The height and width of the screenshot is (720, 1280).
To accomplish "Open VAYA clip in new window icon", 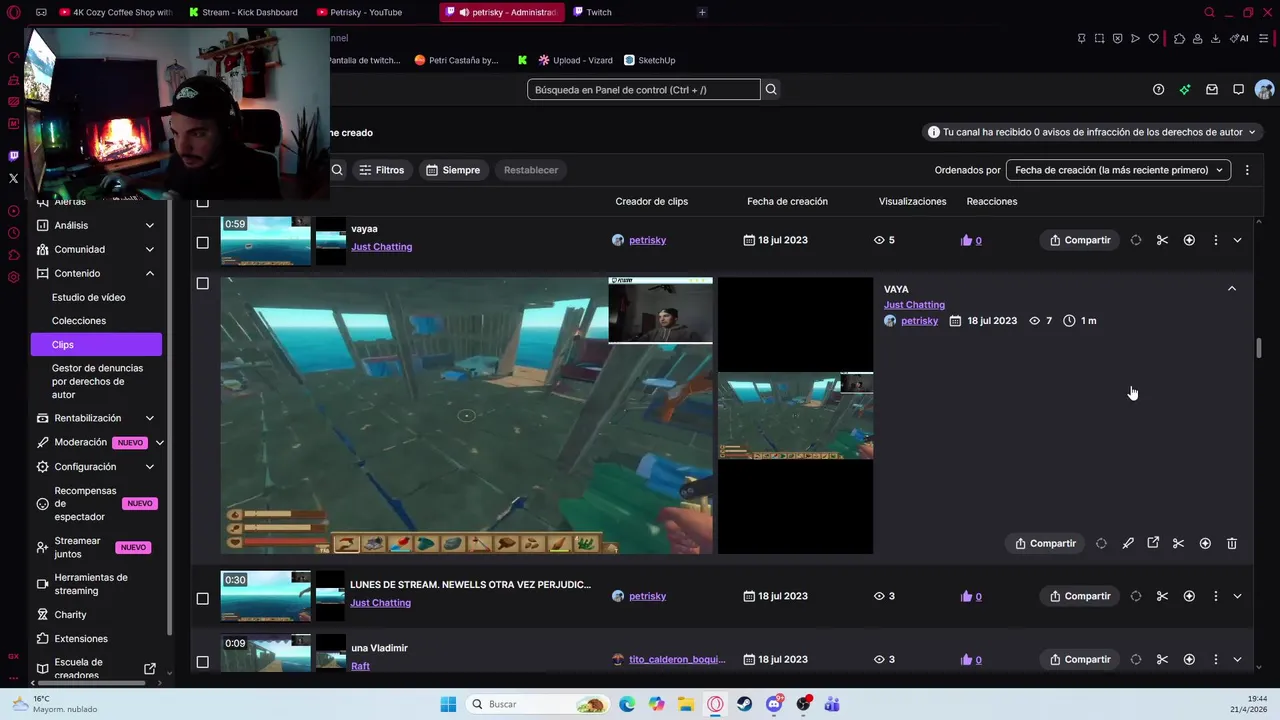I will click(x=1153, y=543).
